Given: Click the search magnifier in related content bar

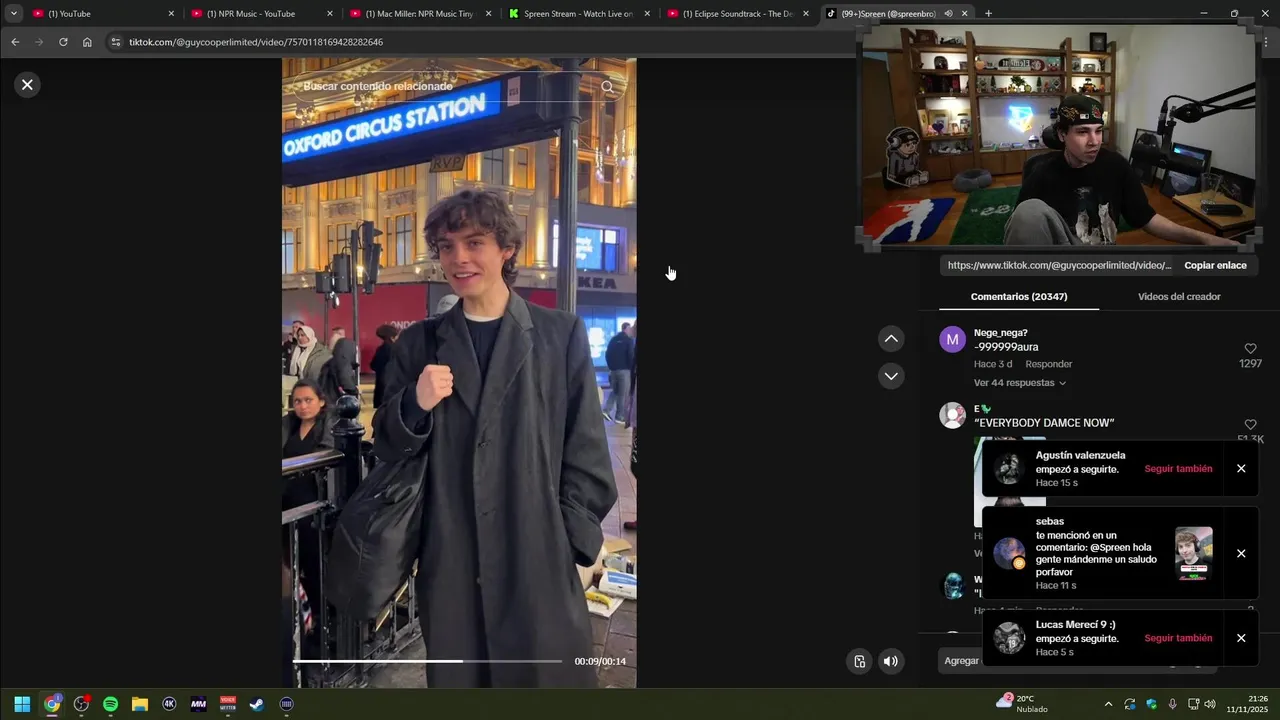Looking at the screenshot, I should click(607, 87).
